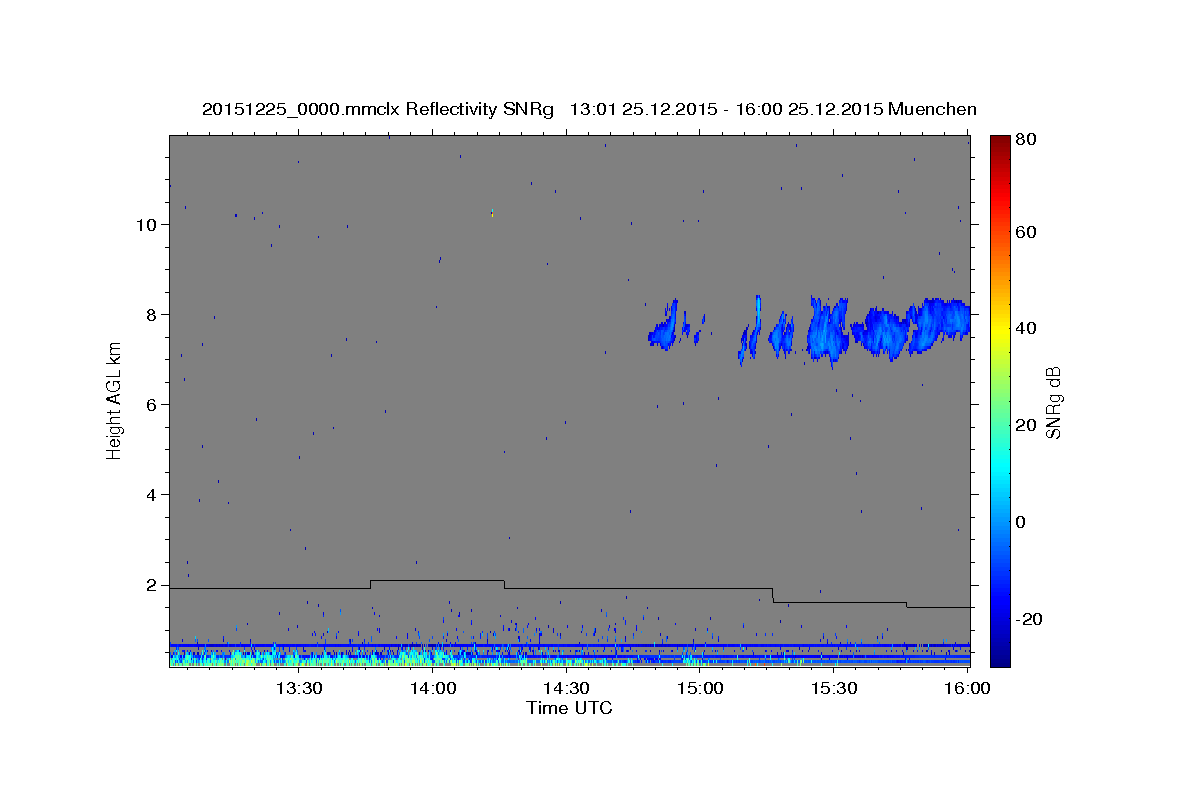This screenshot has width=1200, height=800.
Task: Click the 16:00 time tick label
Action: 967,688
